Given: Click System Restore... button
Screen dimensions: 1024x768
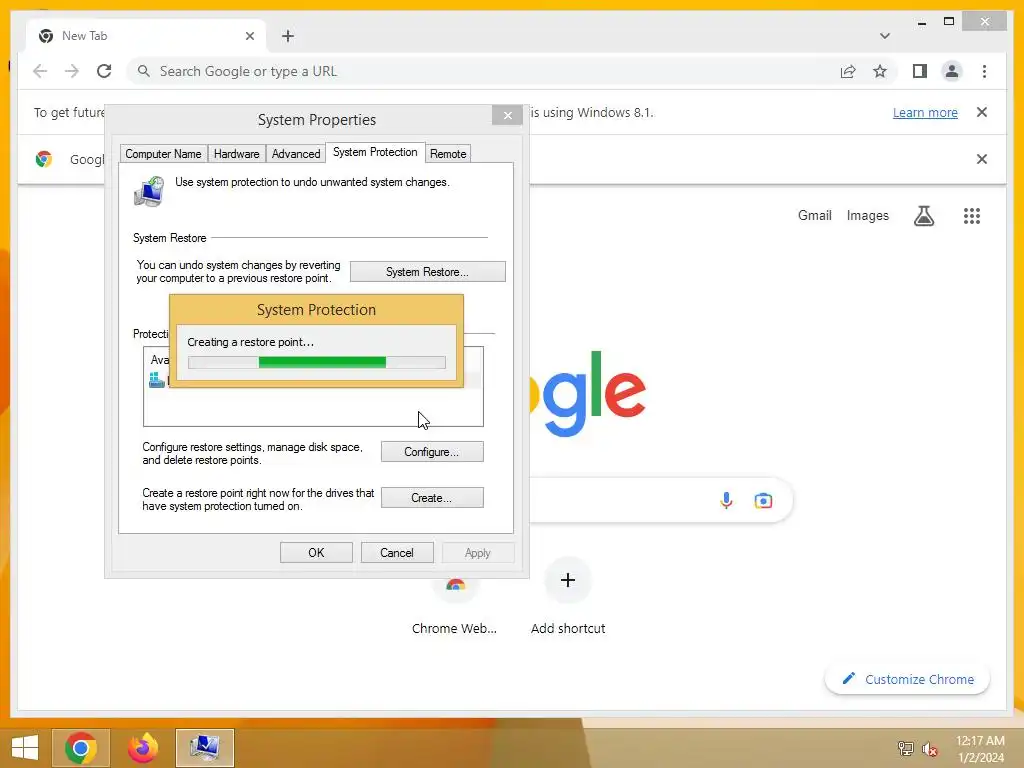Looking at the screenshot, I should 427,272.
